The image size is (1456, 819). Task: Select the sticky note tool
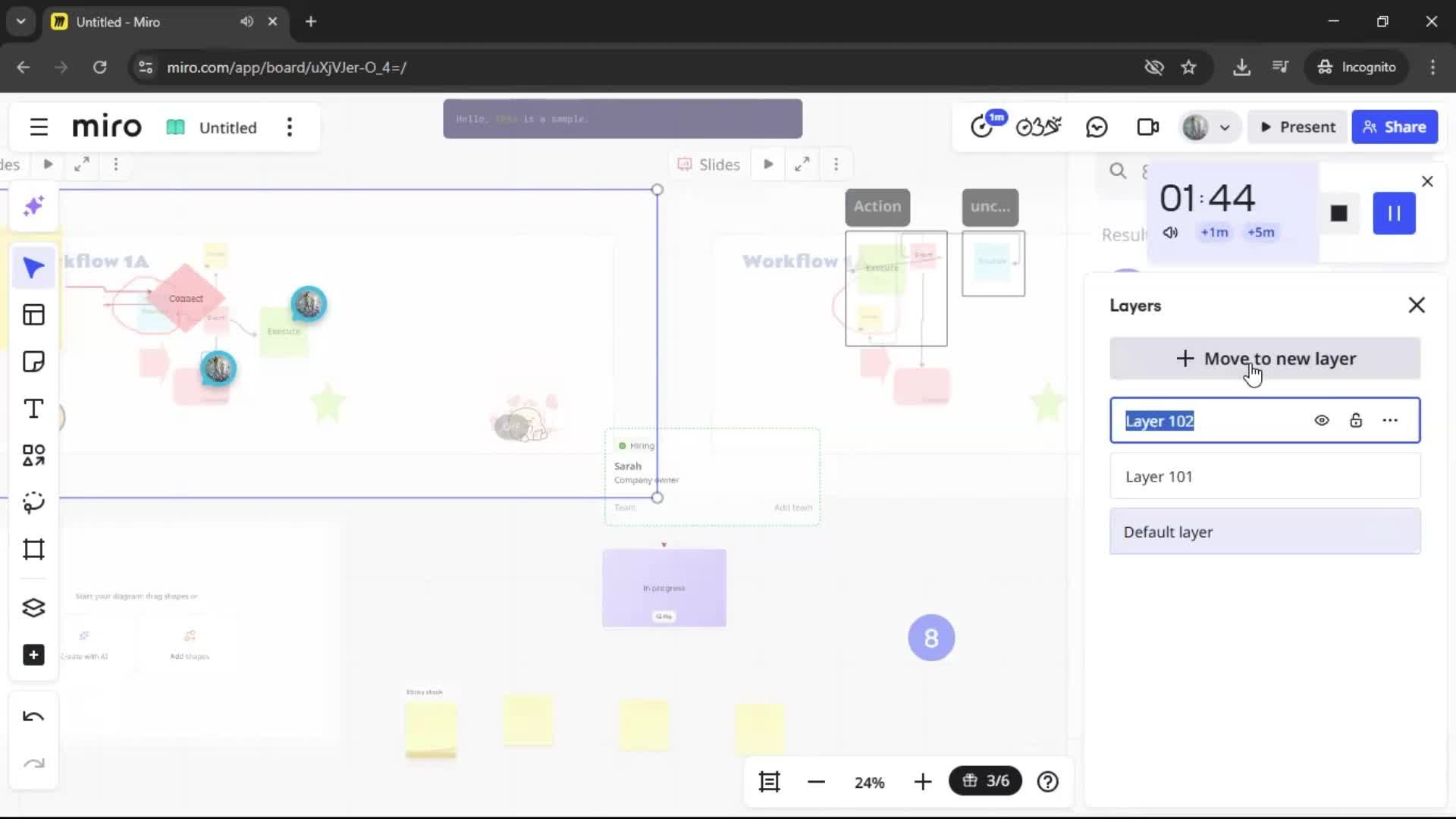pos(33,362)
